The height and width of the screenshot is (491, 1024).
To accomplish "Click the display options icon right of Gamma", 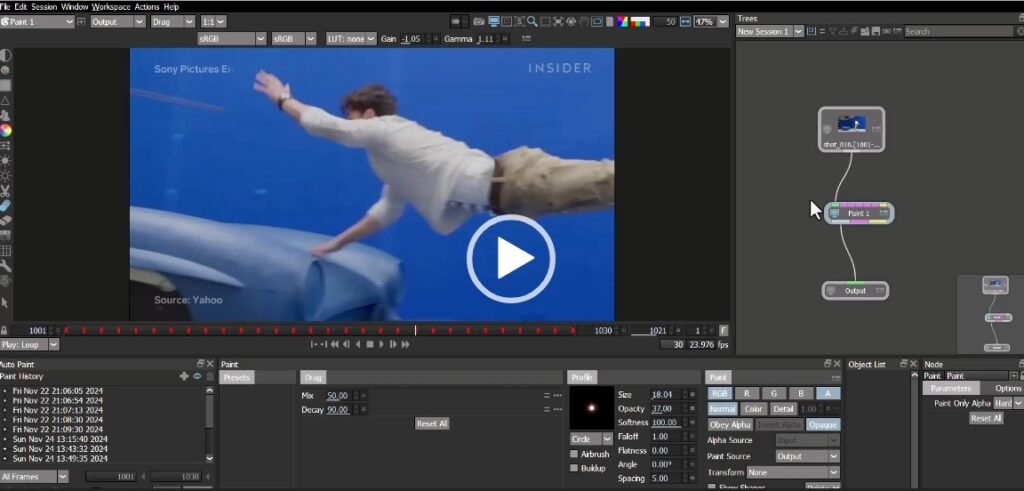I will pos(526,39).
